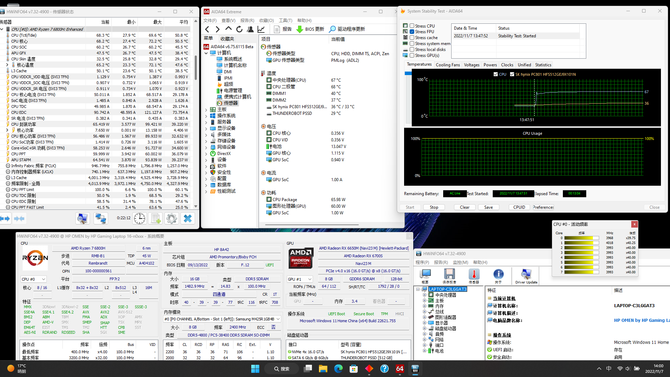
Task: Click the Stop button in stability test
Action: [434, 207]
